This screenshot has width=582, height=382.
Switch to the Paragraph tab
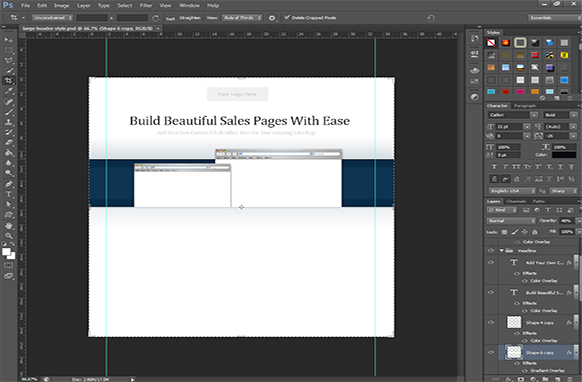525,106
